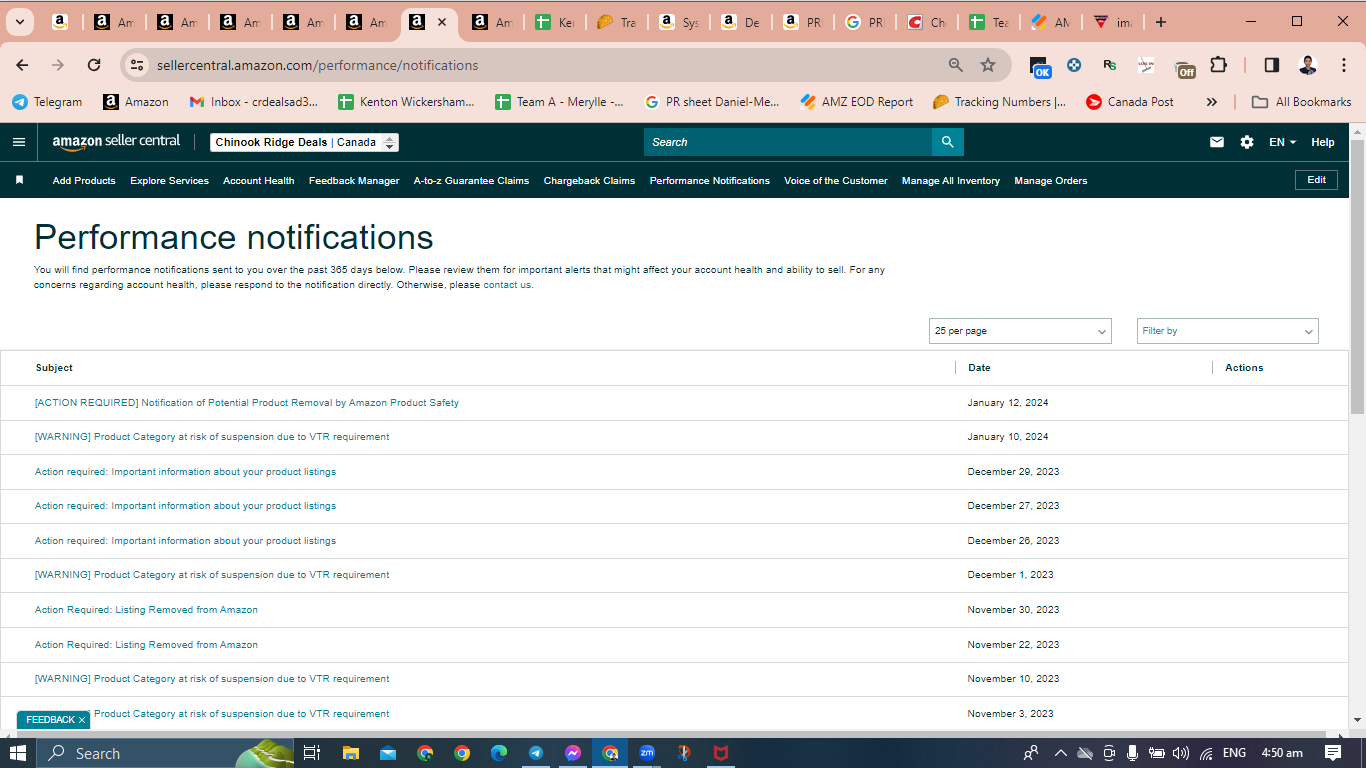Click the Edit button in the nav bar
Viewport: 1366px width, 768px height.
click(x=1316, y=180)
